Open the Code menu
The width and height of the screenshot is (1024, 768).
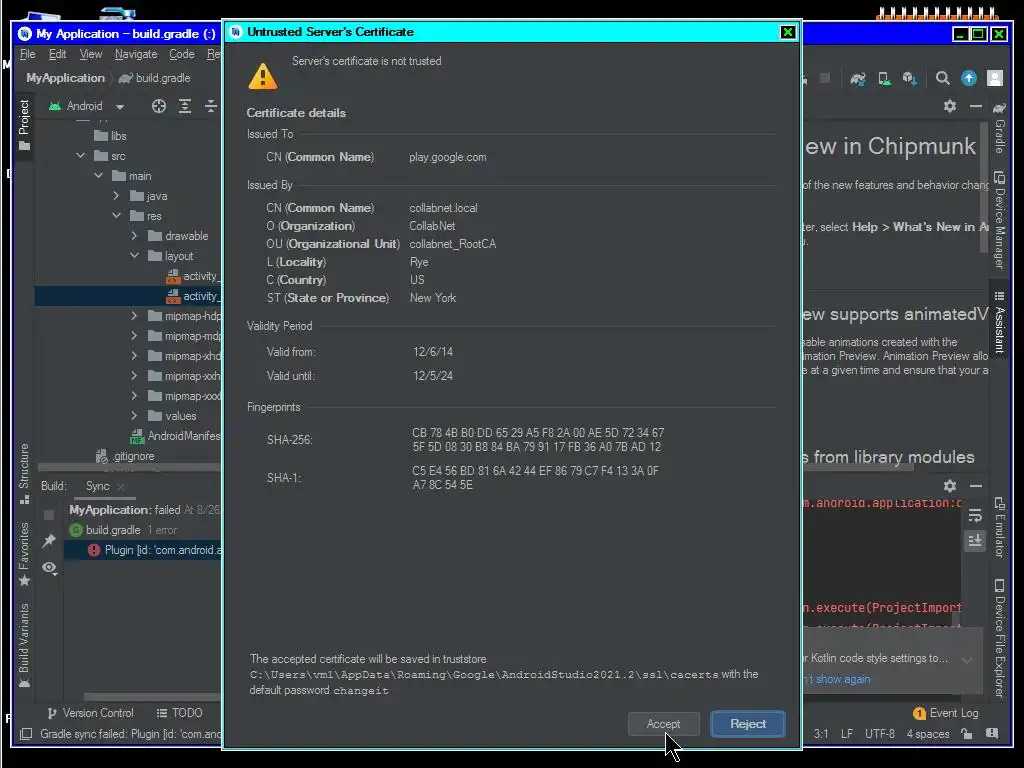point(182,54)
